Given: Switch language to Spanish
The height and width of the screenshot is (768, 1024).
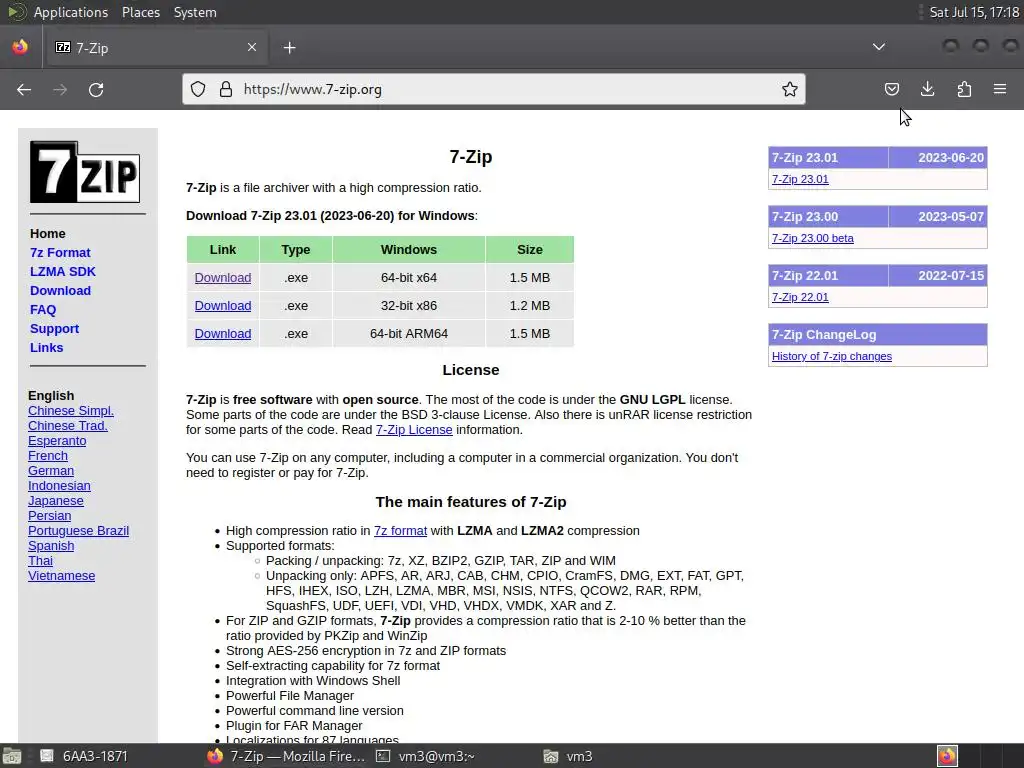Looking at the screenshot, I should pyautogui.click(x=51, y=546).
